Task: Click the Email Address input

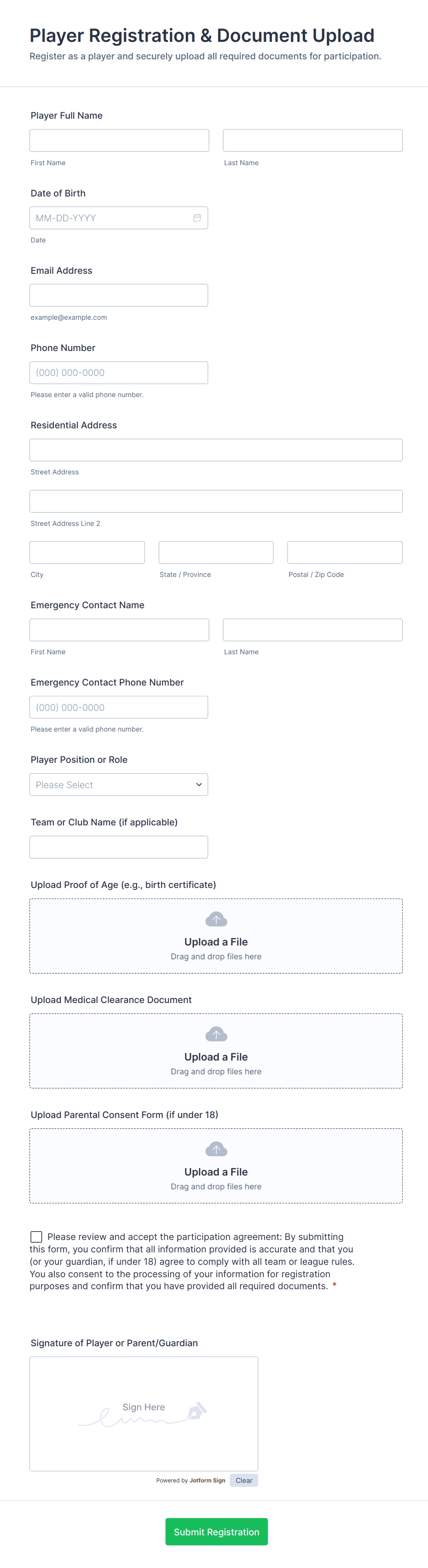Action: click(119, 294)
